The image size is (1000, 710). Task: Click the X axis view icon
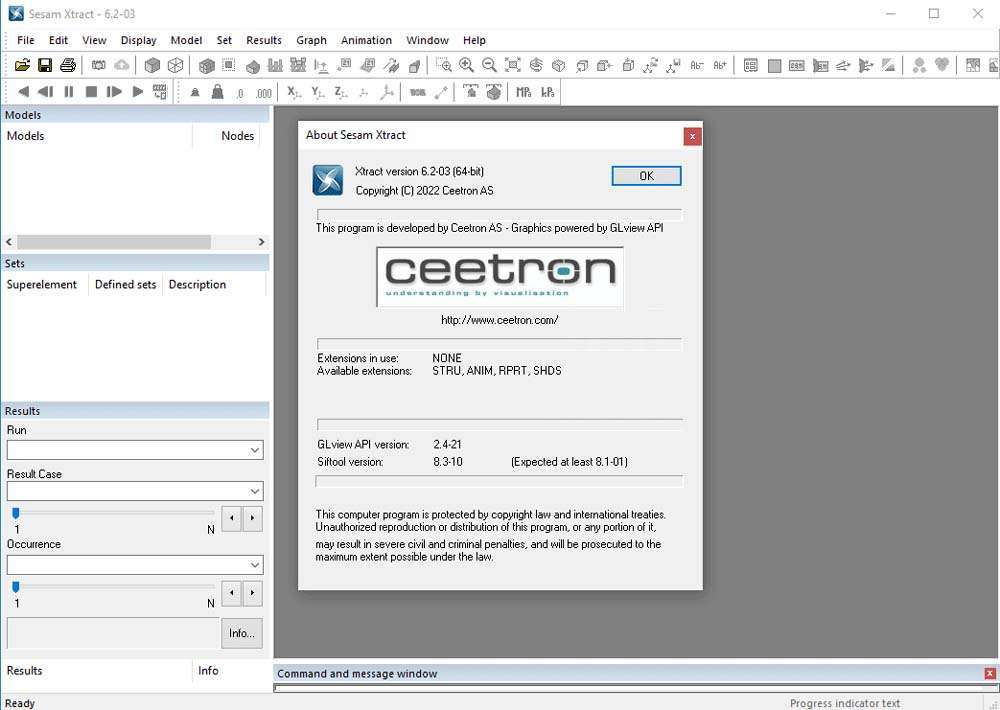coord(293,92)
